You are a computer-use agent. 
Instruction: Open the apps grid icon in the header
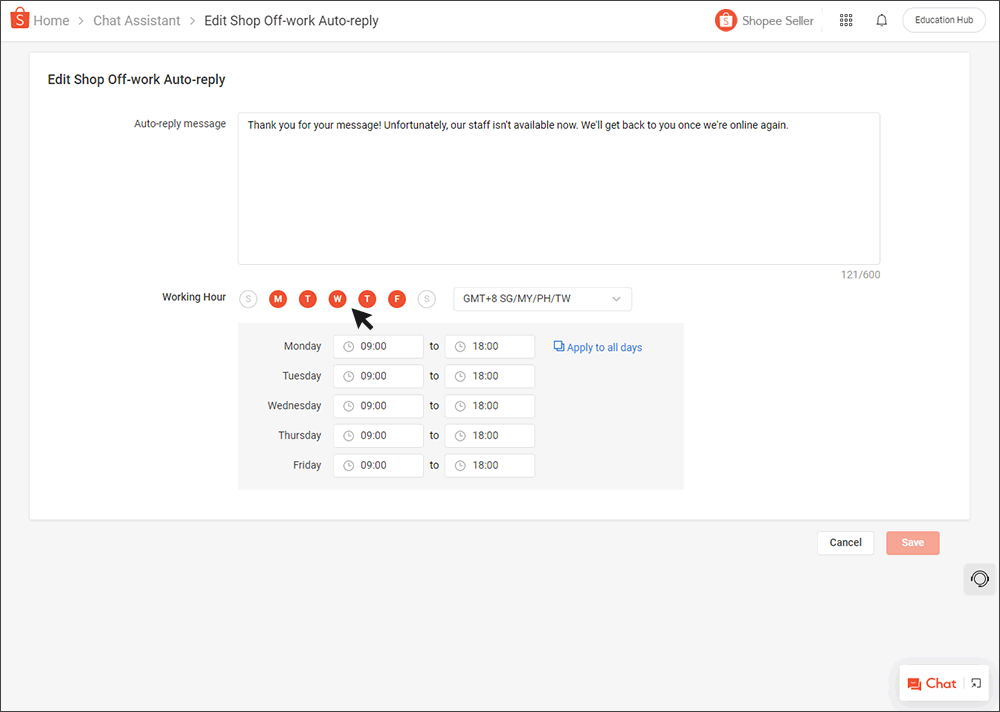pyautogui.click(x=845, y=20)
